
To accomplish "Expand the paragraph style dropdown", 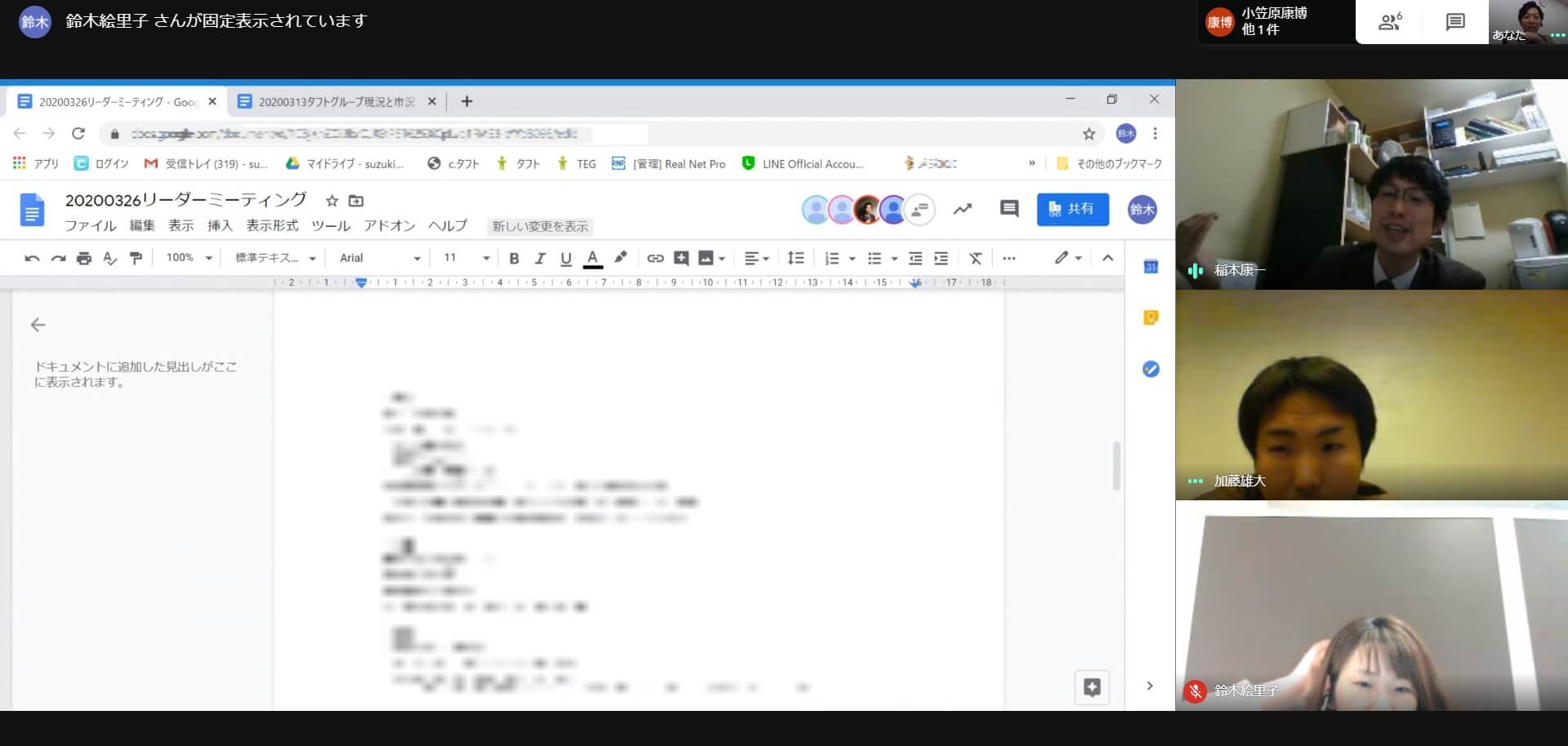I will pyautogui.click(x=275, y=258).
